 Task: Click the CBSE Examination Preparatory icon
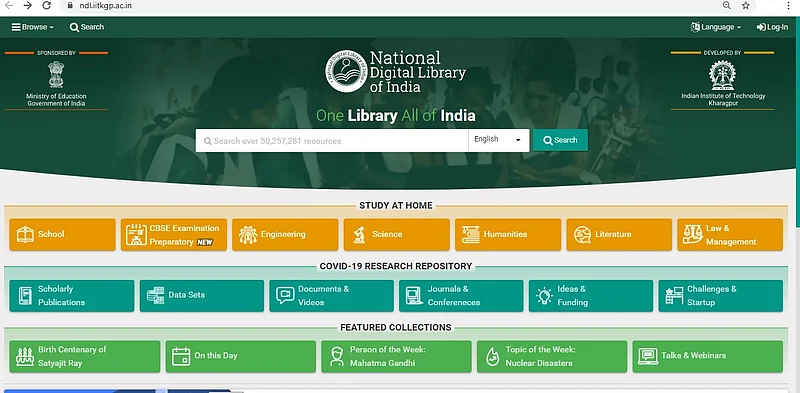[136, 234]
